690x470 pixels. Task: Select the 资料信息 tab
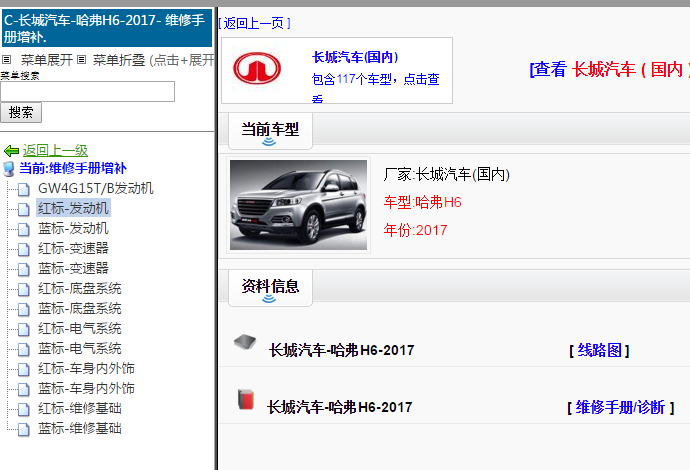pyautogui.click(x=270, y=288)
